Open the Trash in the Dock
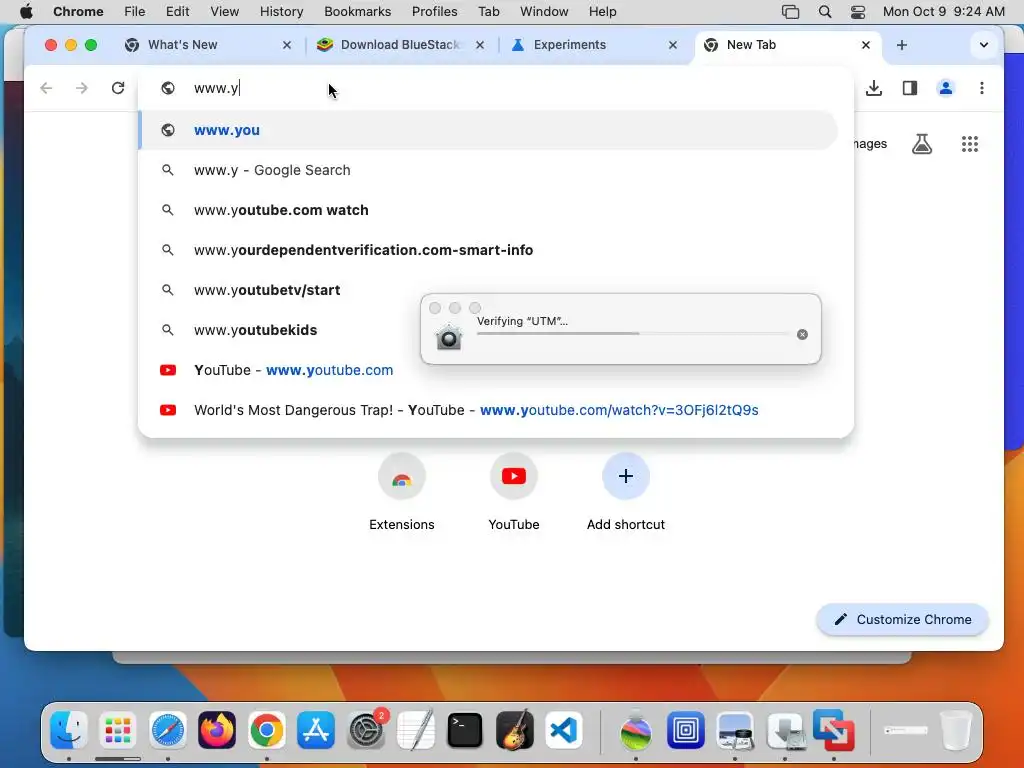 955,730
